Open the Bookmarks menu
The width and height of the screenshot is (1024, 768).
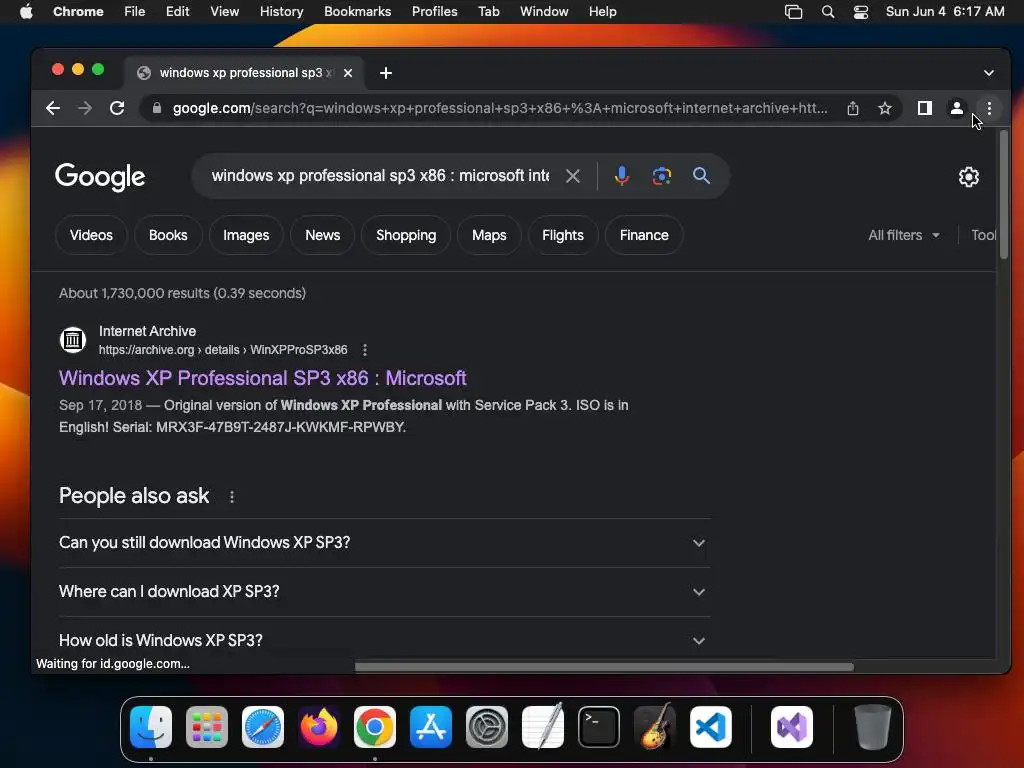357,12
